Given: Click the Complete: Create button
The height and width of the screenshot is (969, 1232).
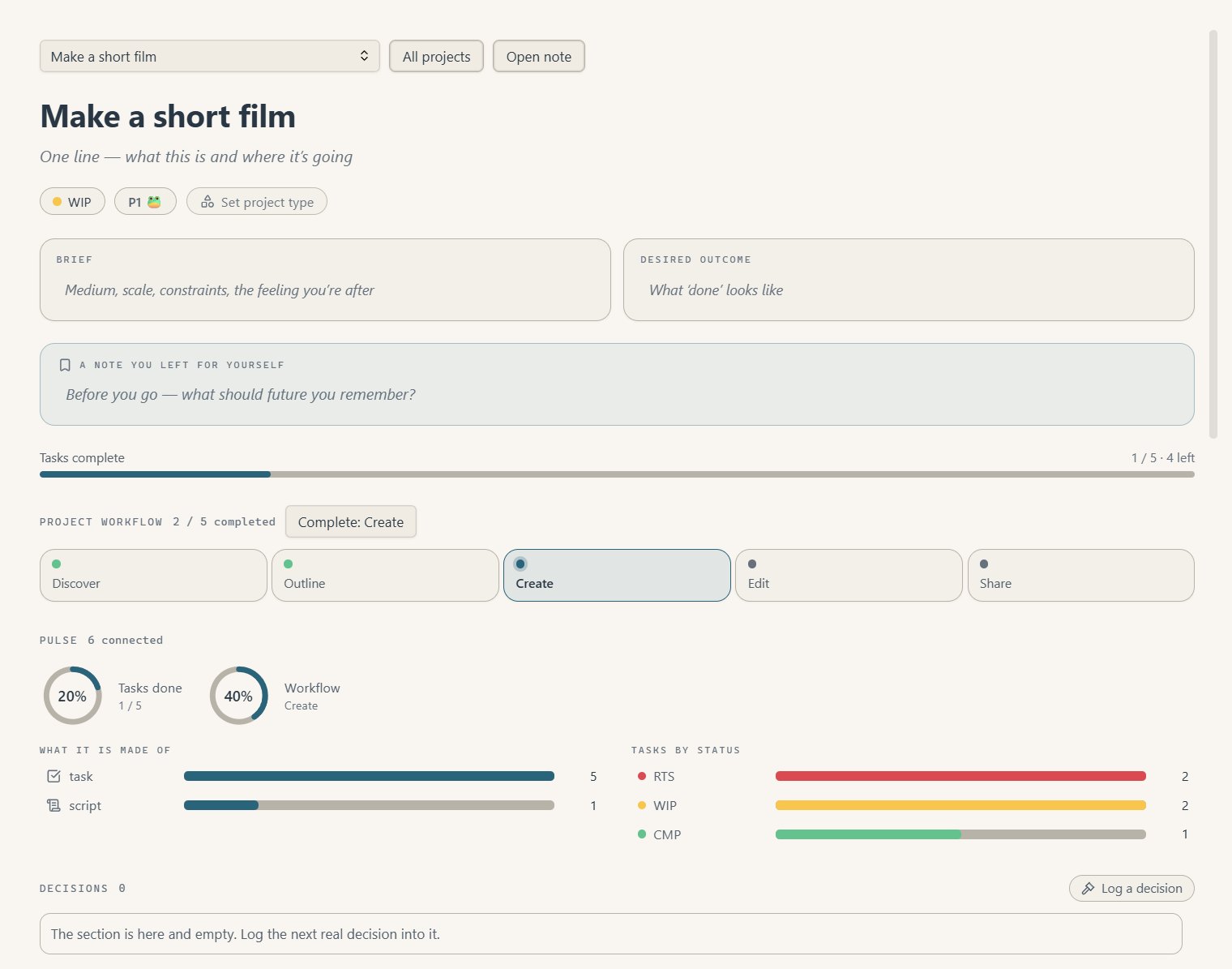Looking at the screenshot, I should (351, 522).
